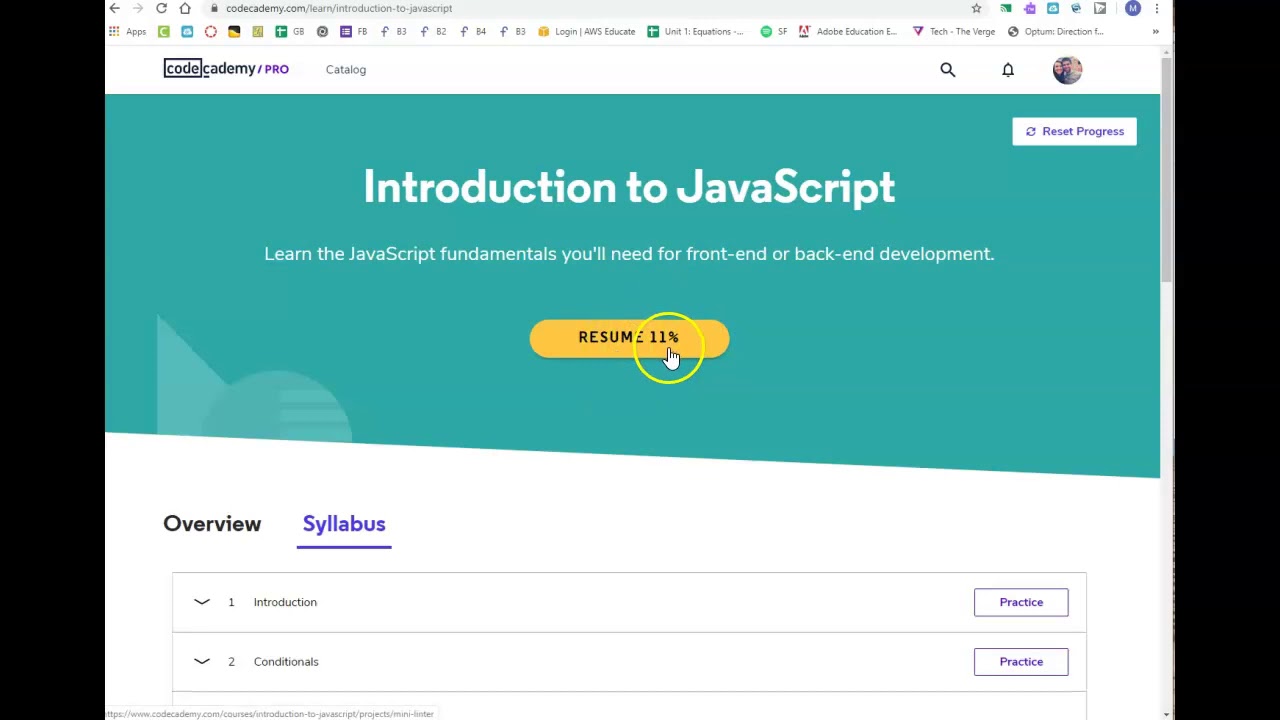Open the user profile picture menu

coord(1067,69)
